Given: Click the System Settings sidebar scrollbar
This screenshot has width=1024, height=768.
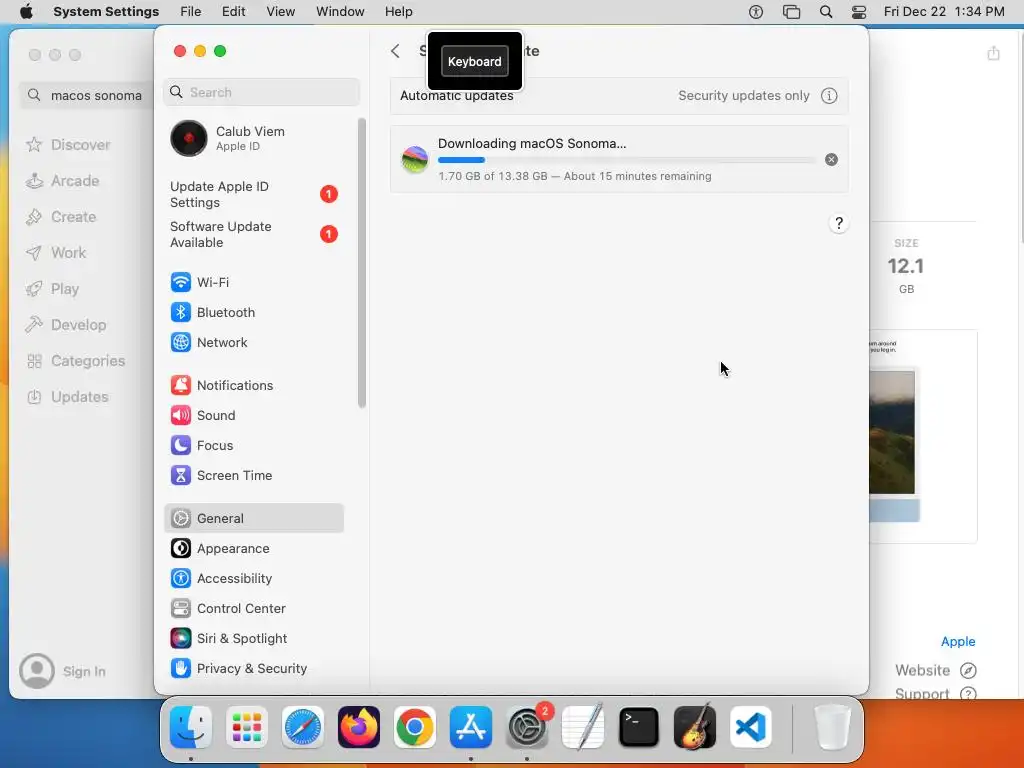Looking at the screenshot, I should pyautogui.click(x=362, y=263).
